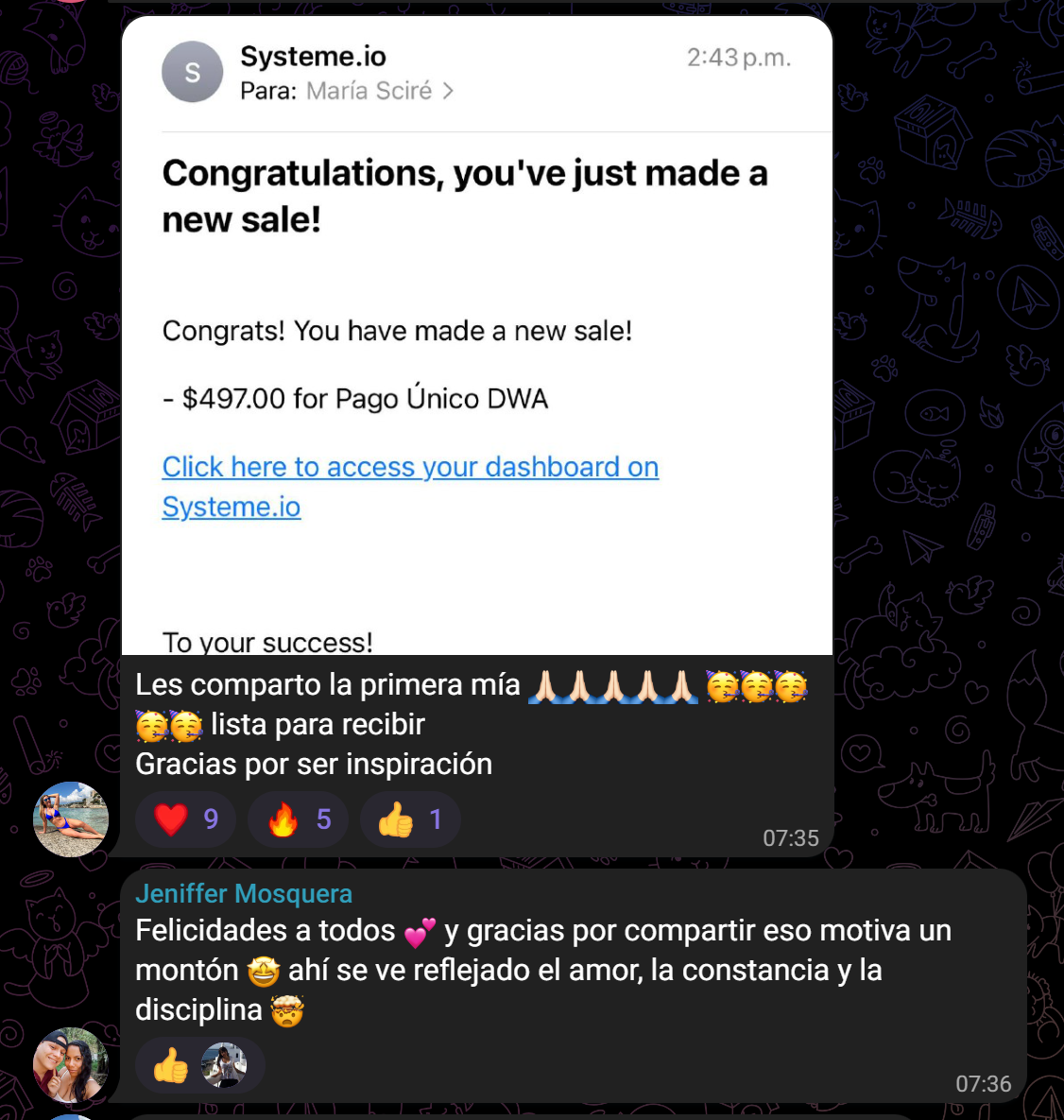
Task: Click the Systeme.io sender avatar circle
Action: (192, 72)
